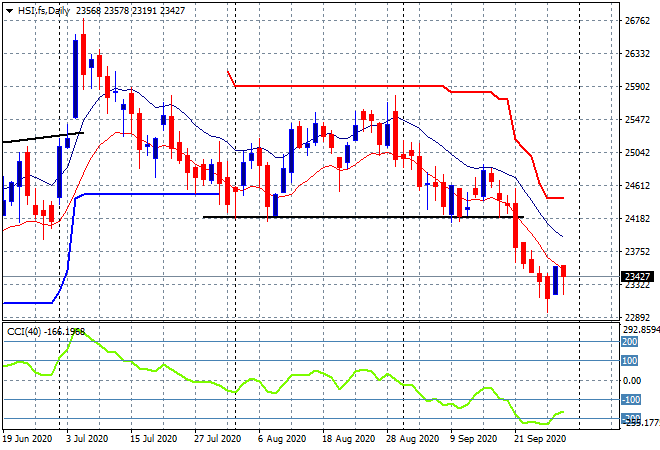The image size is (660, 450).
Task: Select the black horizontal support line at 24182
Action: click(x=362, y=217)
